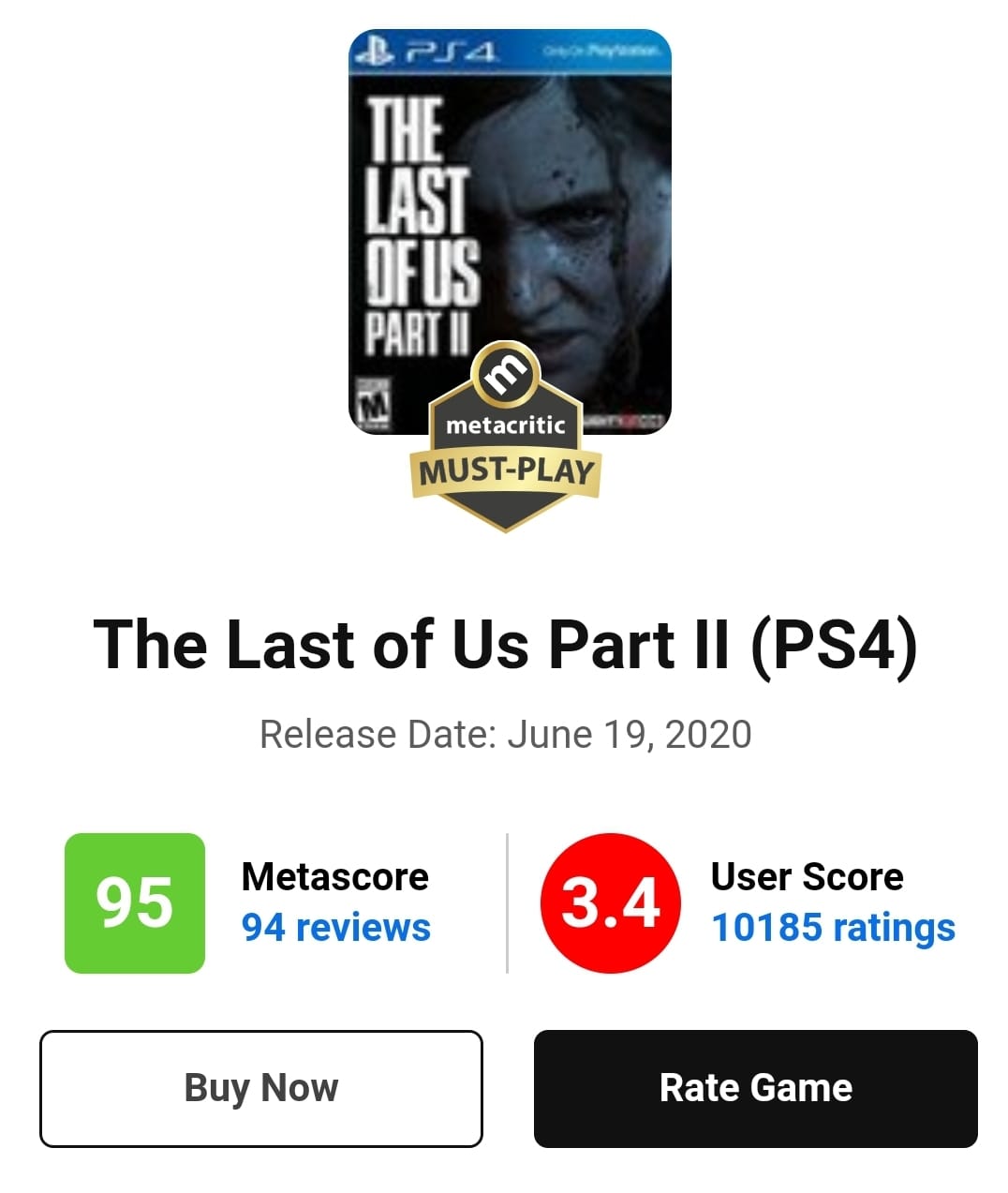Click the Release Date: June 19, 2020 text
1008x1193 pixels.
[x=506, y=735]
